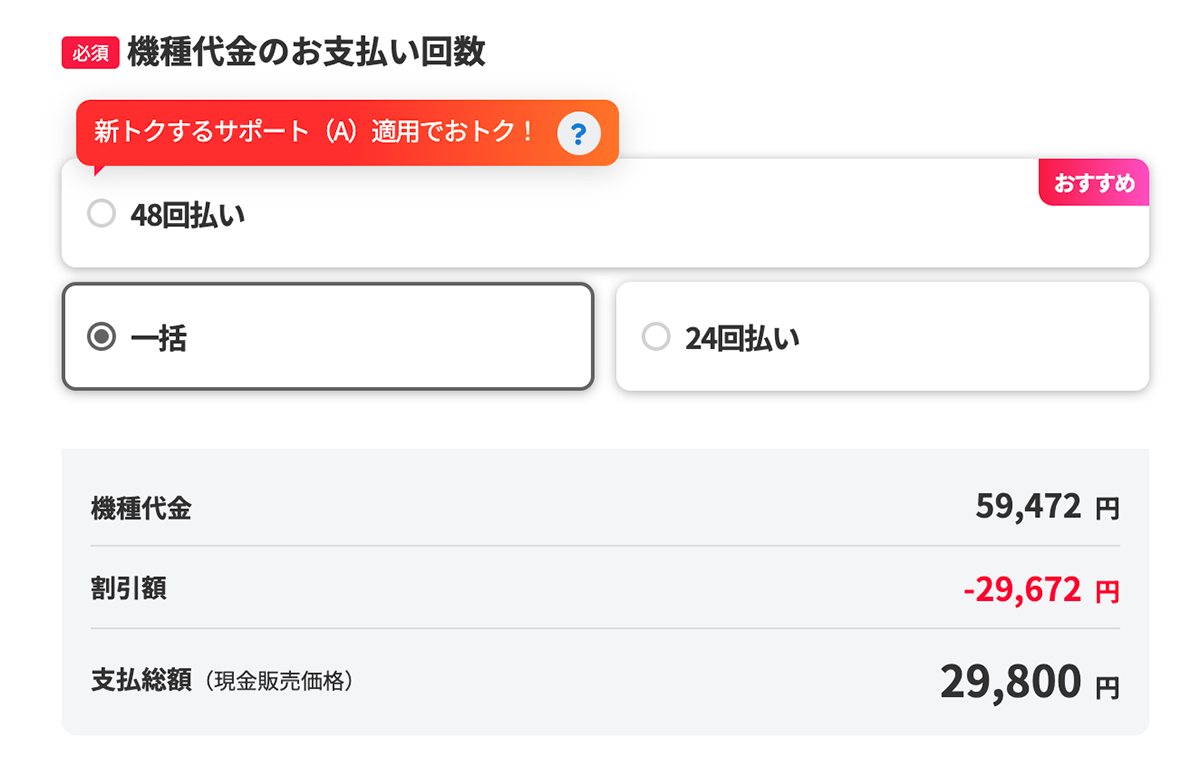Click the 支払総額 row label

tap(140, 682)
